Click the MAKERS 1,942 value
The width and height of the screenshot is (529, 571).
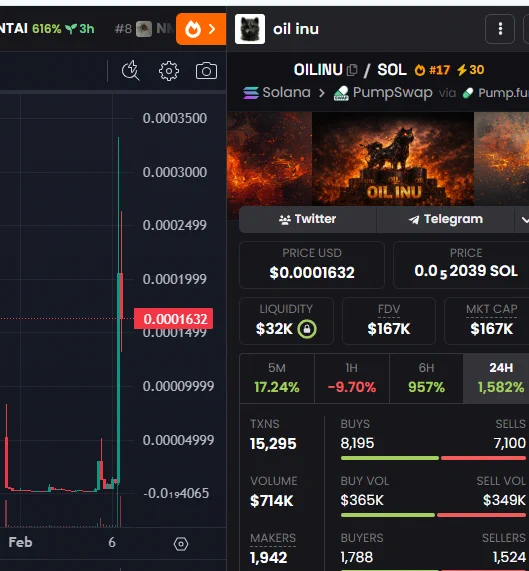268,558
